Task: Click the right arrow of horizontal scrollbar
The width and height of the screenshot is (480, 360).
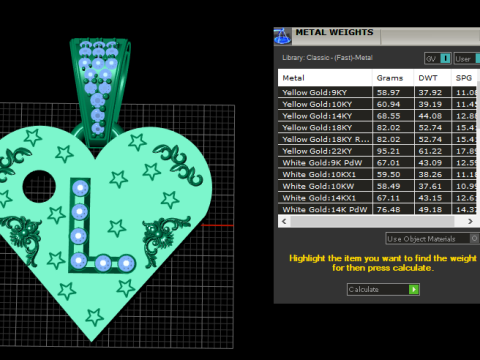Action: (x=470, y=221)
